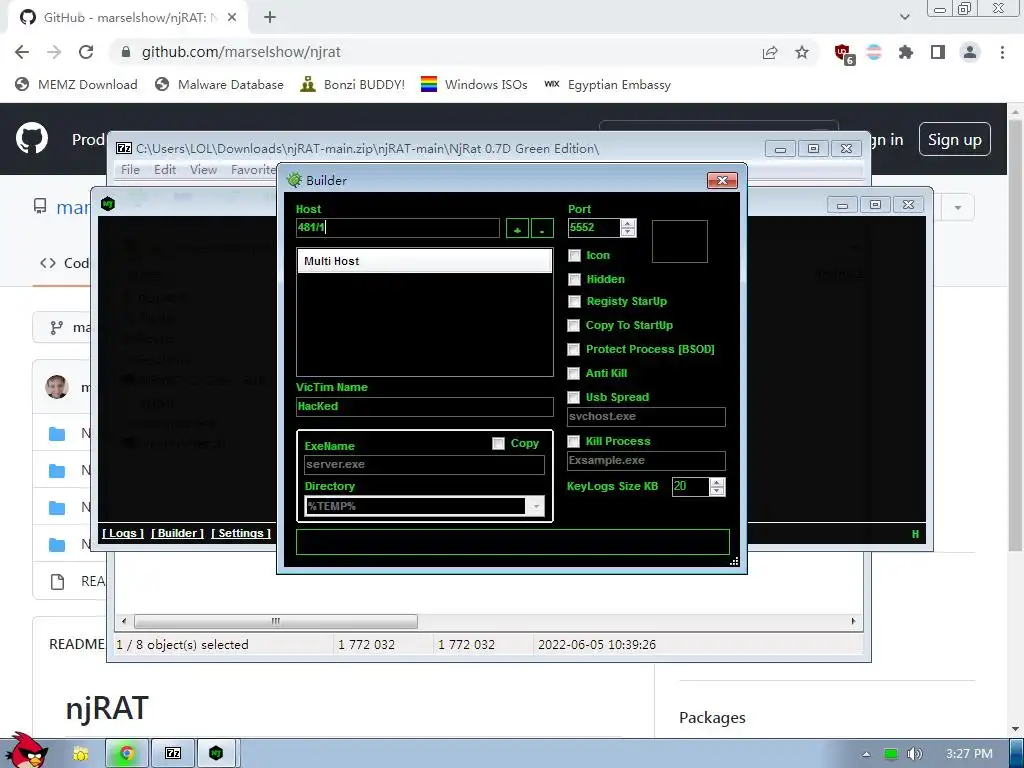Tick the Copy To StartUp checkbox
Image resolution: width=1024 pixels, height=768 pixels.
573,325
